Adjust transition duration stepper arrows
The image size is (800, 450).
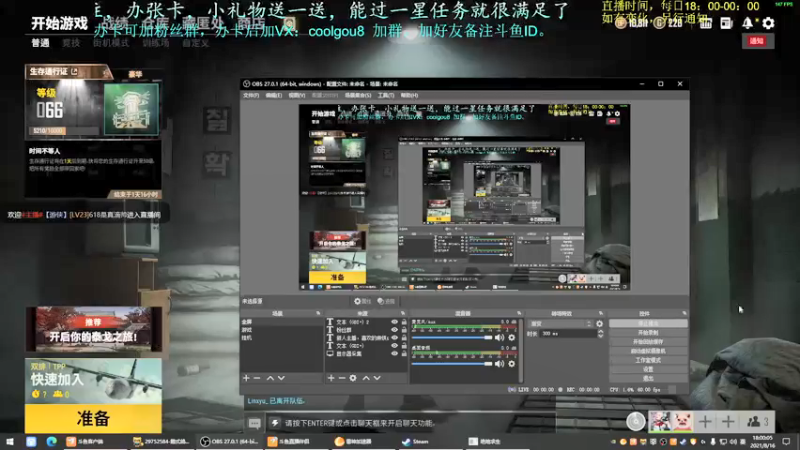(x=601, y=333)
